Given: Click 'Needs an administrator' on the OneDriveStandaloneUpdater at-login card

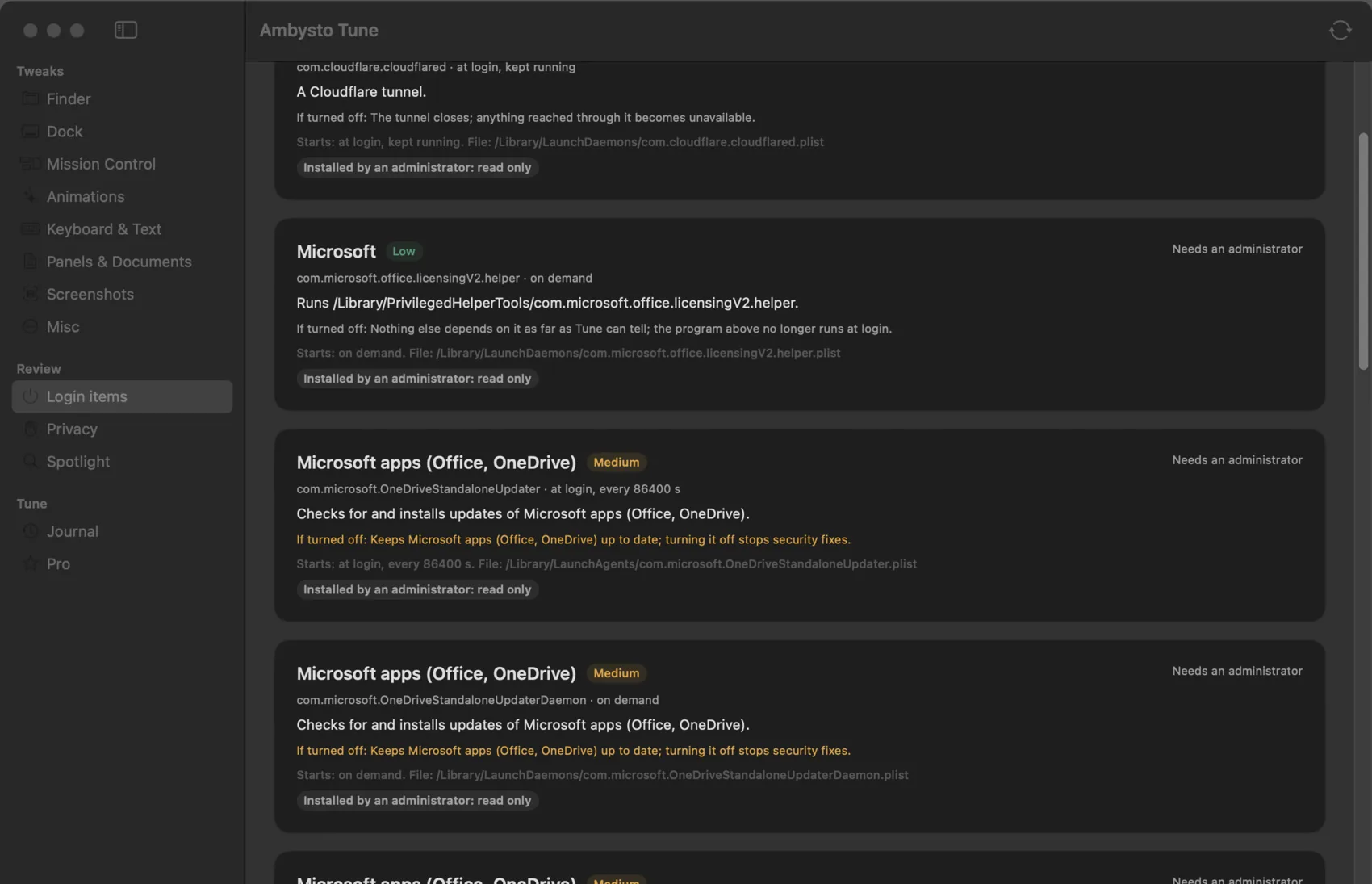Looking at the screenshot, I should pyautogui.click(x=1237, y=460).
